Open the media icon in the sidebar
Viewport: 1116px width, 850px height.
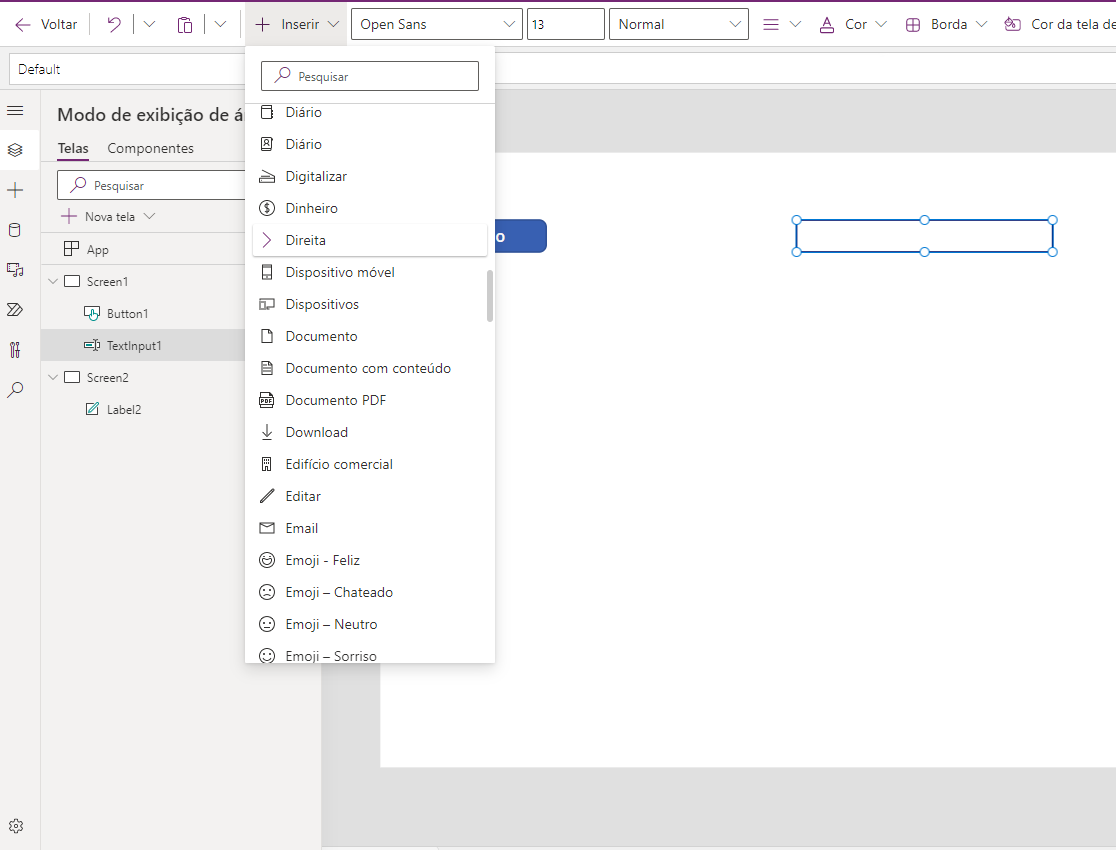click(15, 270)
